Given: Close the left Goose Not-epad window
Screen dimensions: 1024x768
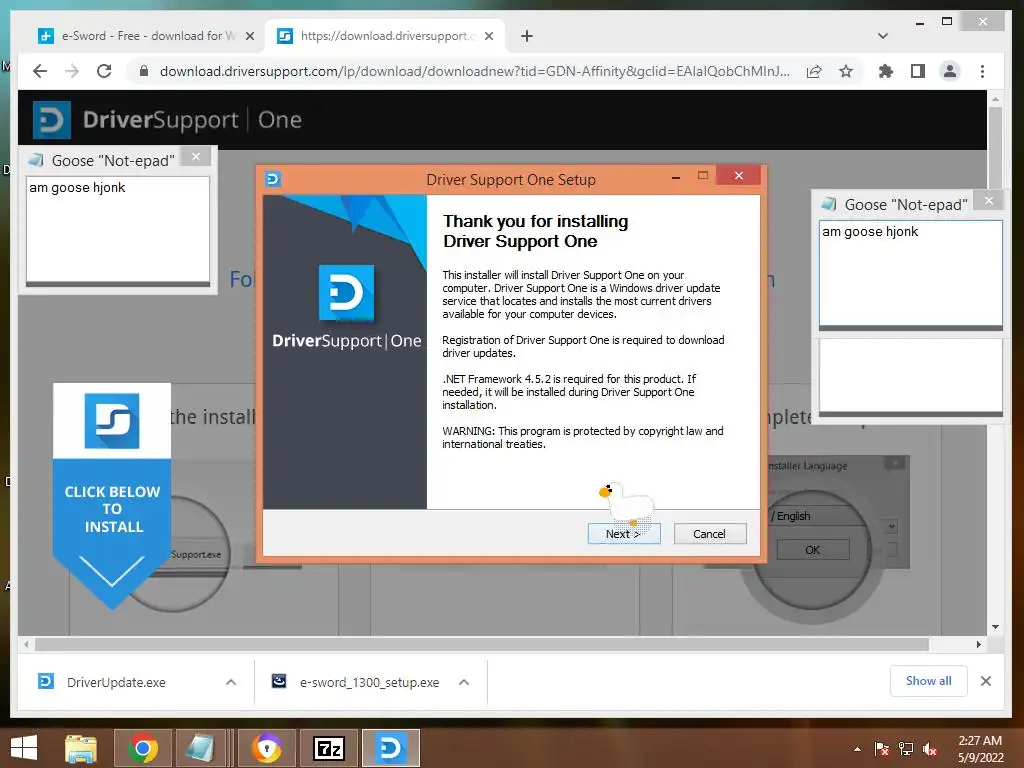Looking at the screenshot, I should pyautogui.click(x=195, y=157).
